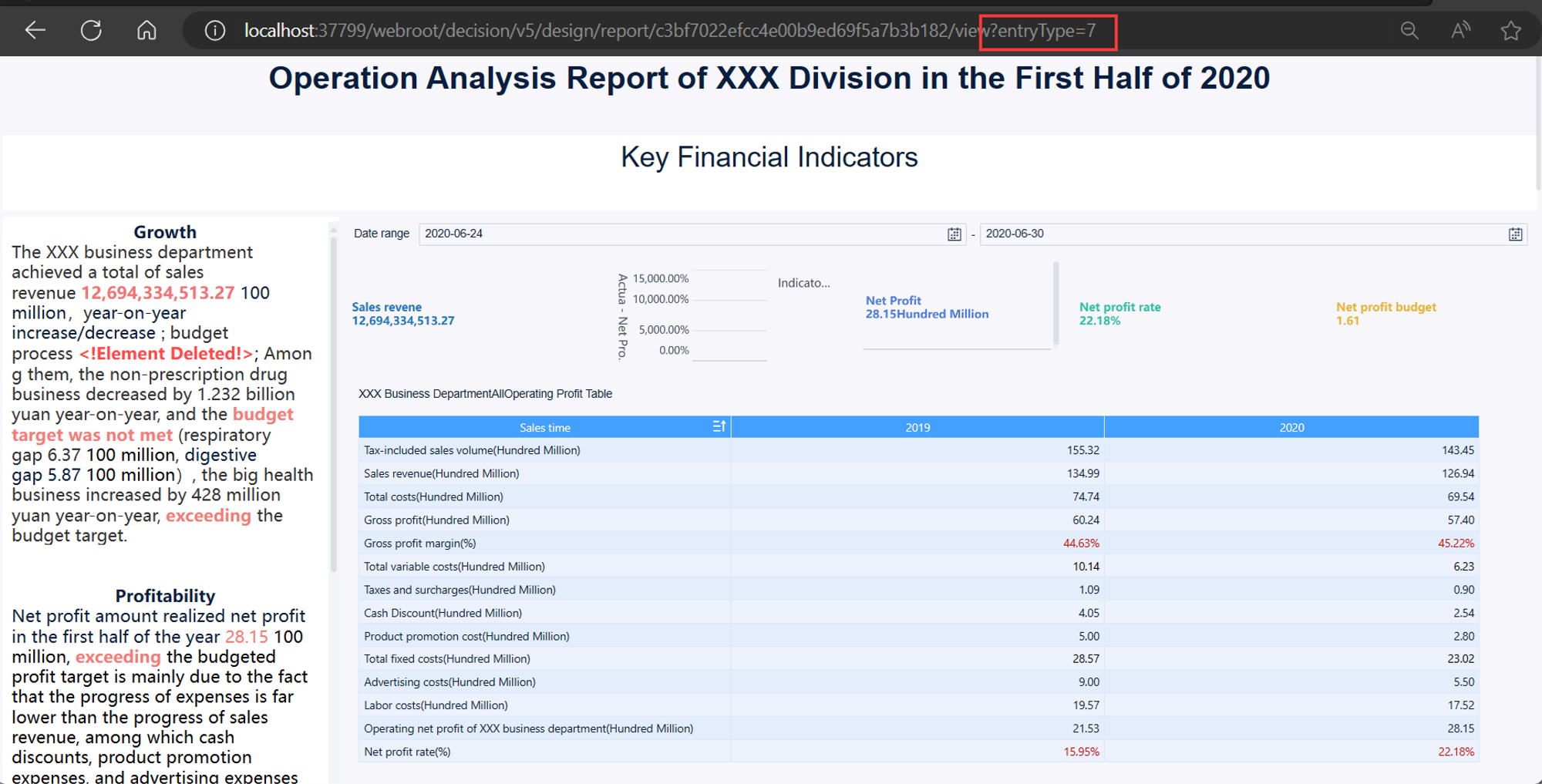Image resolution: width=1542 pixels, height=784 pixels.
Task: Go back with the browser back arrow
Action: 35,31
